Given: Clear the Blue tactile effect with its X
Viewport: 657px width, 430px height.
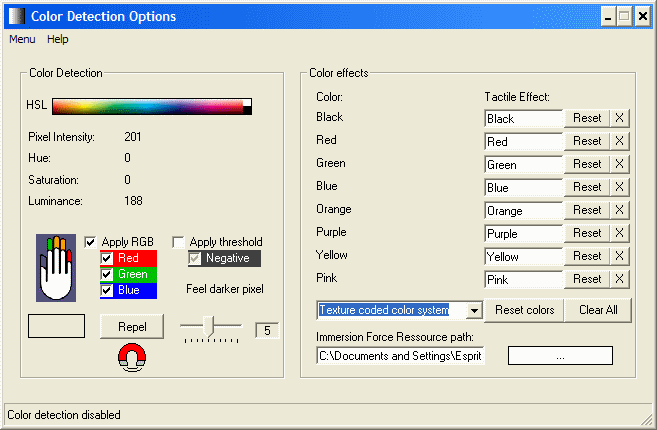Looking at the screenshot, I should coord(619,187).
